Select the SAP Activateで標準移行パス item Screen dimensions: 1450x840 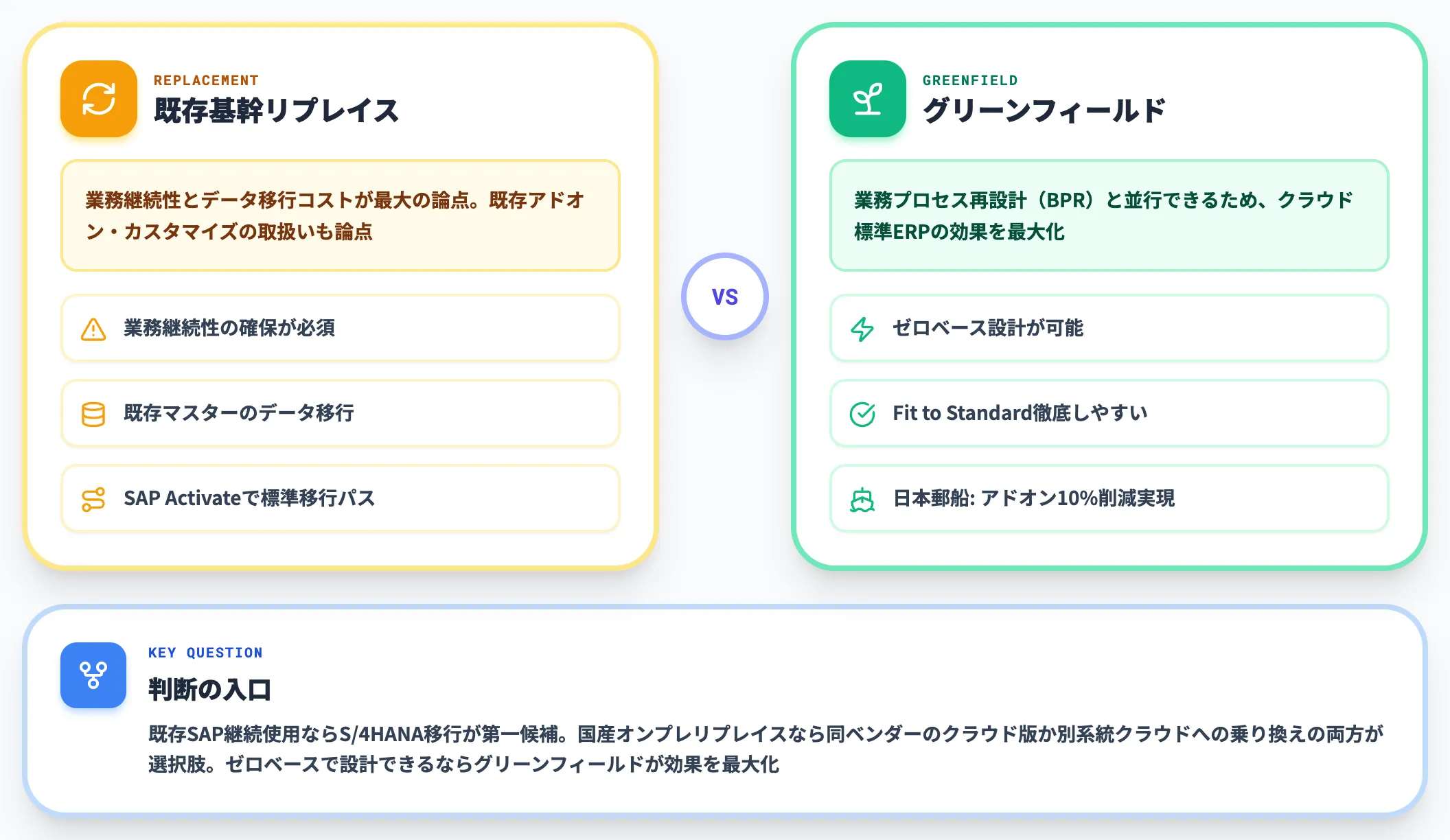[341, 498]
